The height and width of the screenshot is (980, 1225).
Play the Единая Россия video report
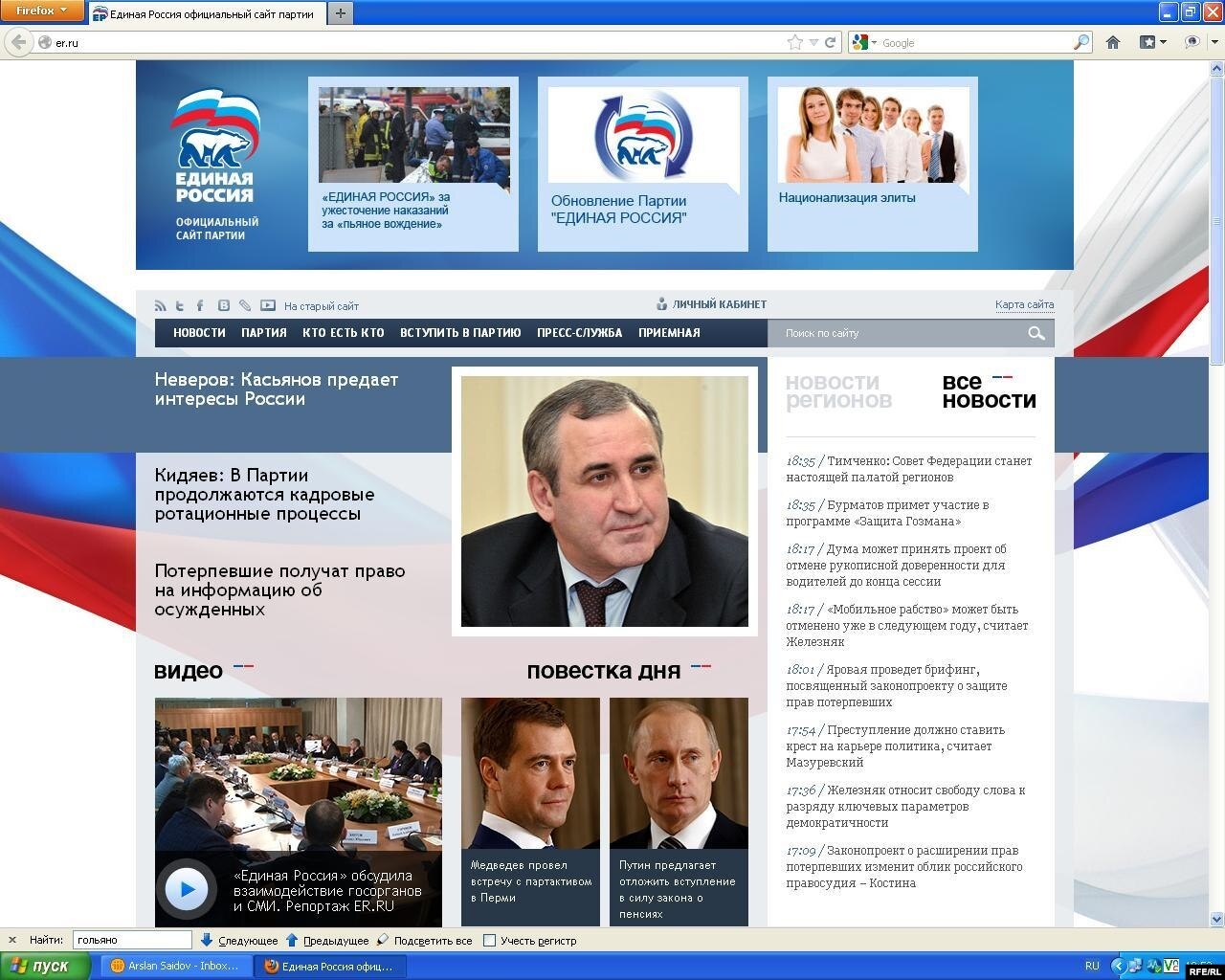click(x=187, y=889)
